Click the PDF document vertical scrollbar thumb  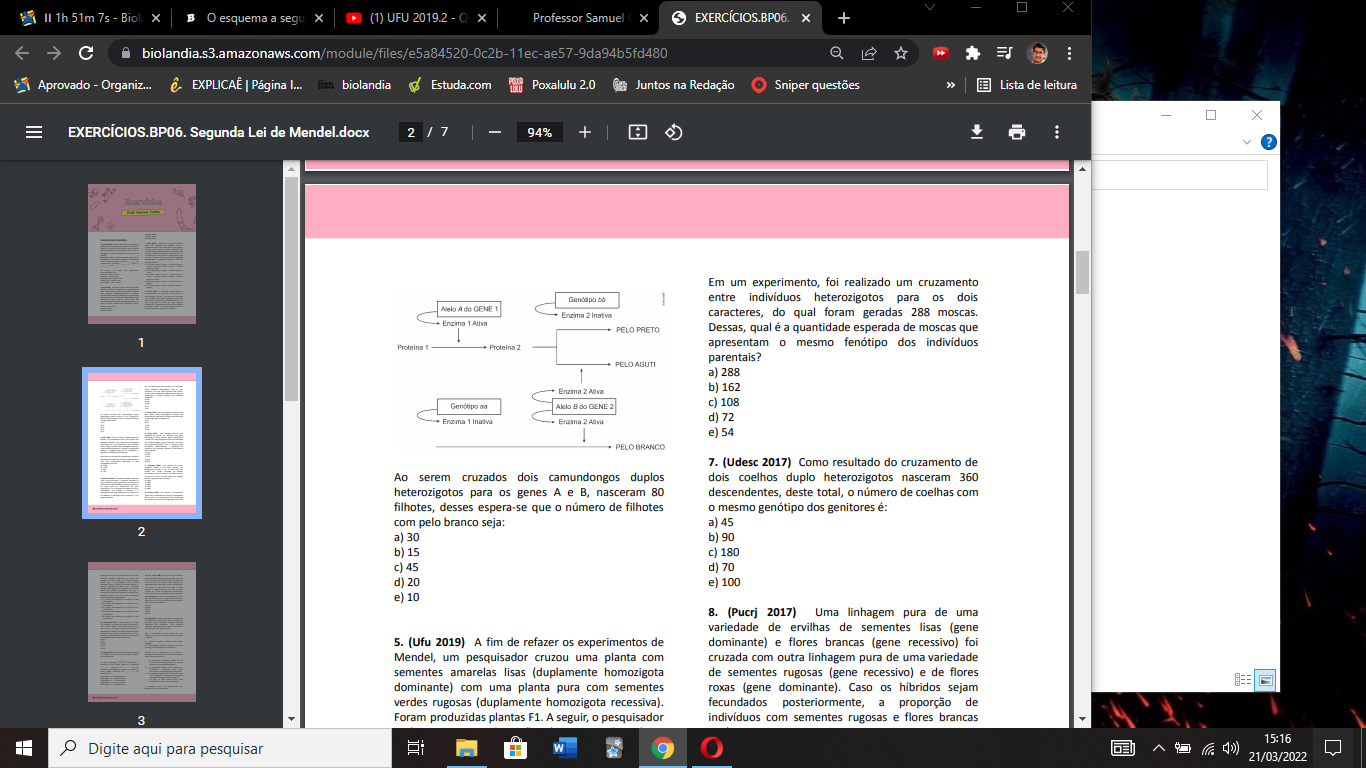click(x=1082, y=272)
